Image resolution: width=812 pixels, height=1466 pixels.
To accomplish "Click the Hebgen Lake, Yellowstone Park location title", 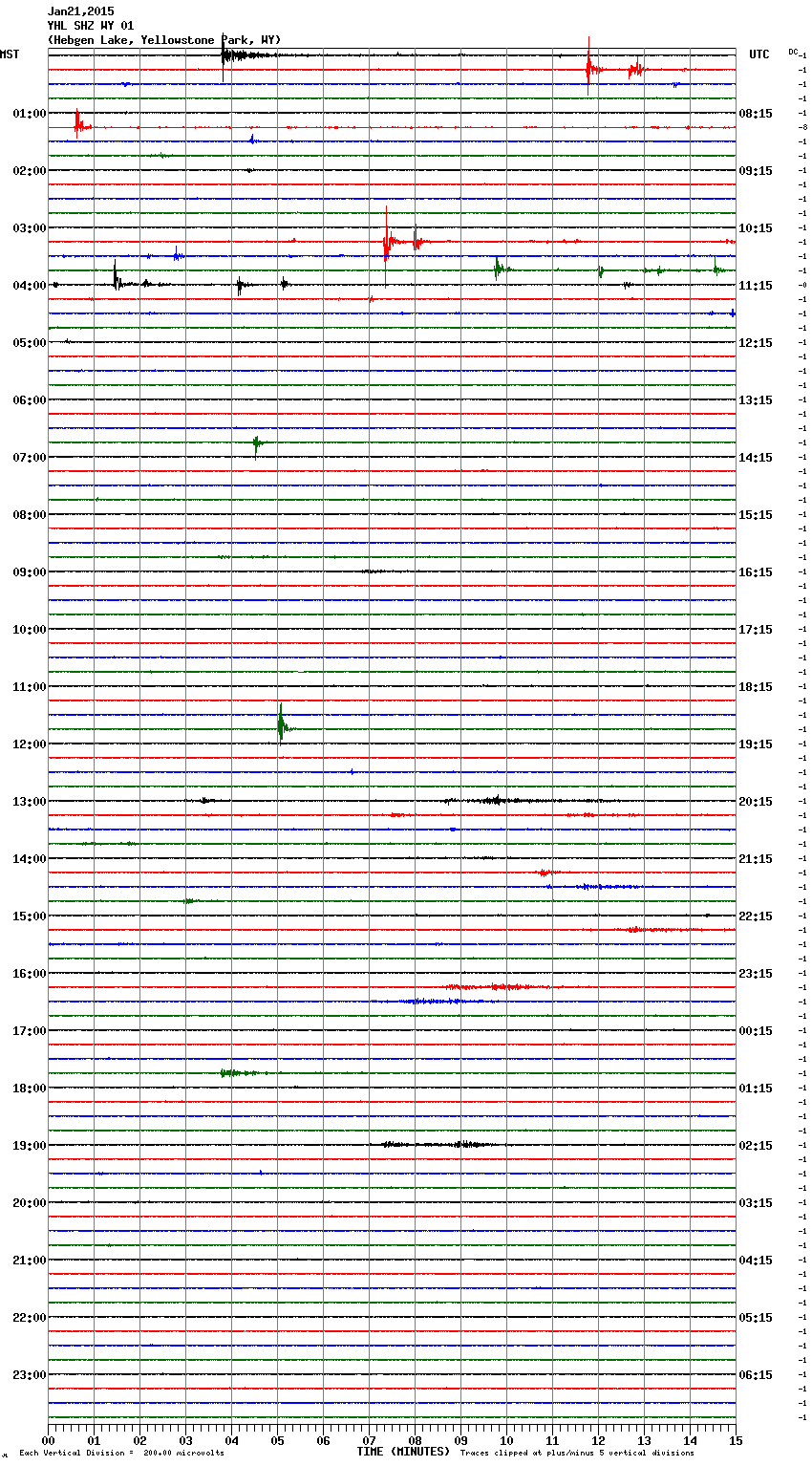I will coord(164,40).
